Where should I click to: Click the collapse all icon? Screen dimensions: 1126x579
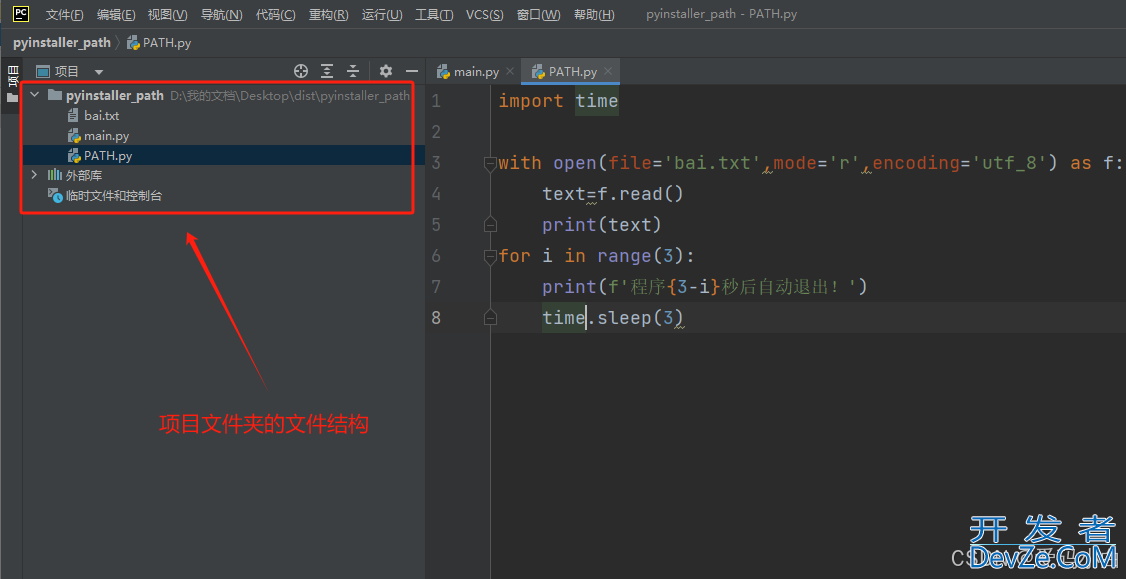(x=353, y=71)
